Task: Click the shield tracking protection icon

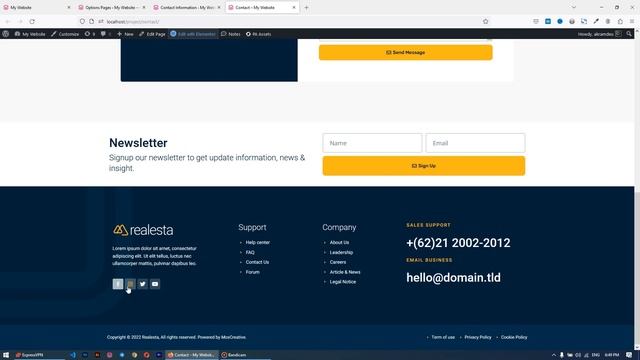Action: (82, 21)
